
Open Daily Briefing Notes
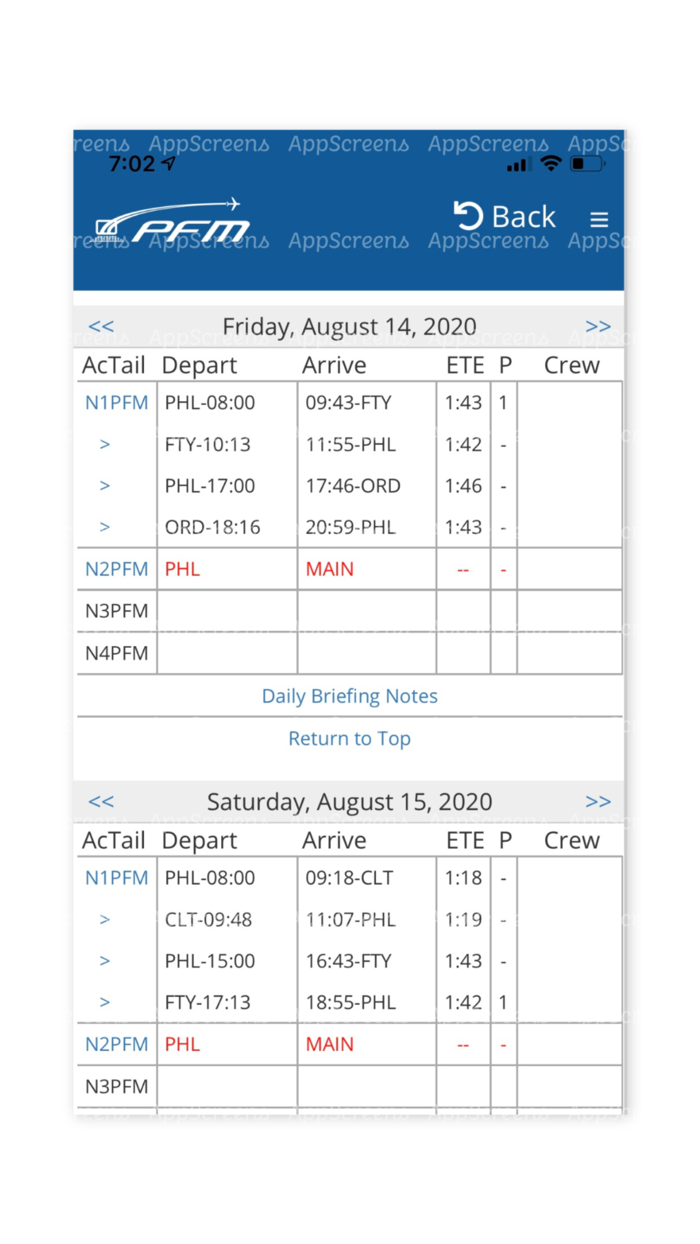point(349,695)
